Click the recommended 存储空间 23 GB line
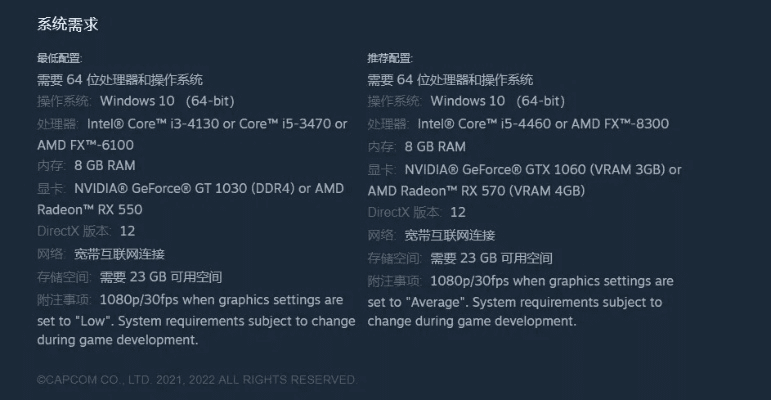Screen dimensions: 771x400 460,258
